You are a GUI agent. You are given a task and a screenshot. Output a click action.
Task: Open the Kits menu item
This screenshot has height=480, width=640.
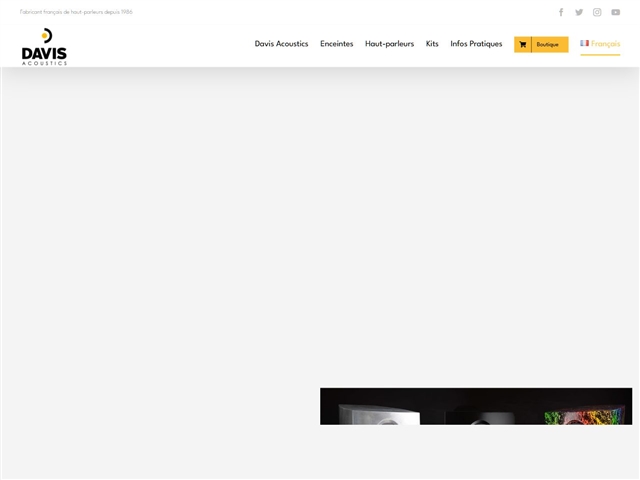coord(432,44)
